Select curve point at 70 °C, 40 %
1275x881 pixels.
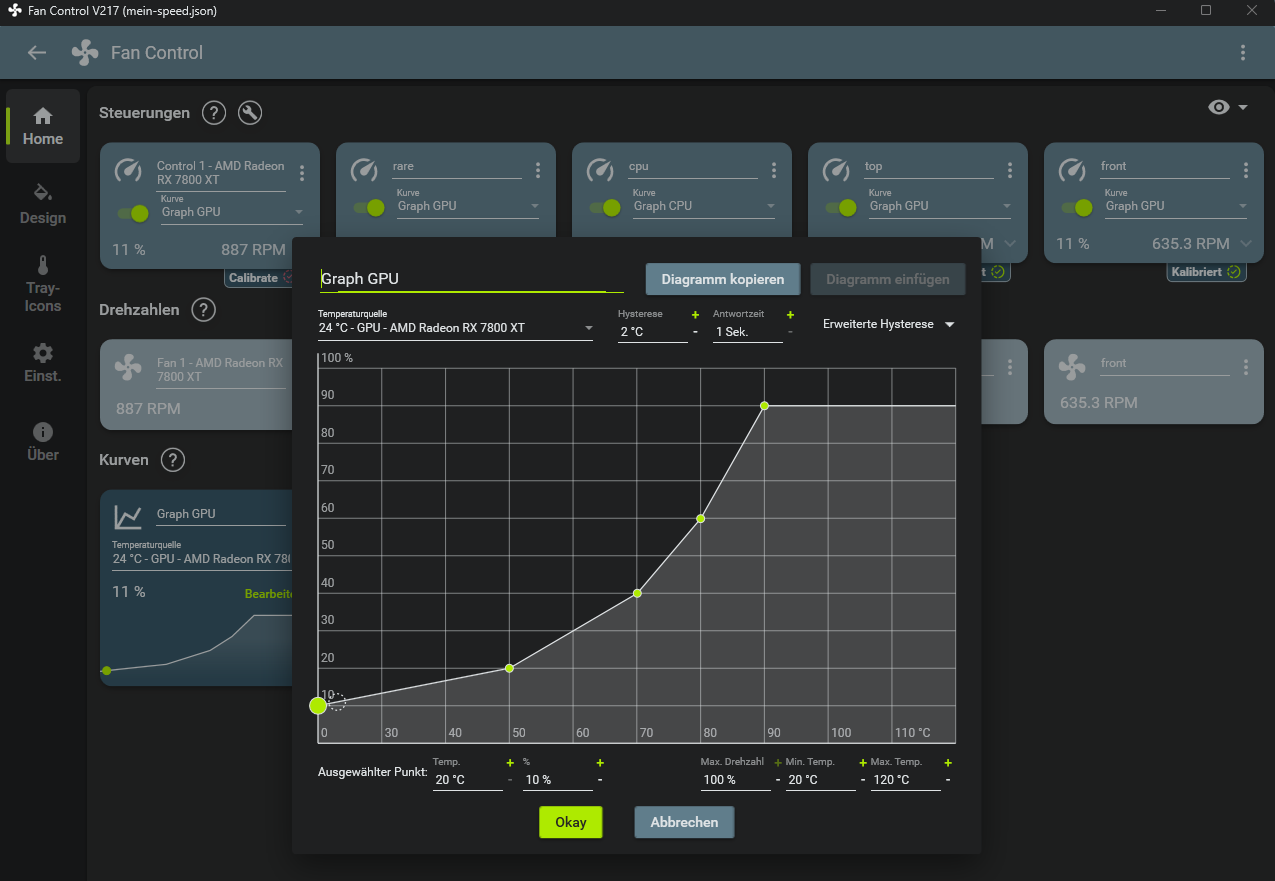coord(637,593)
